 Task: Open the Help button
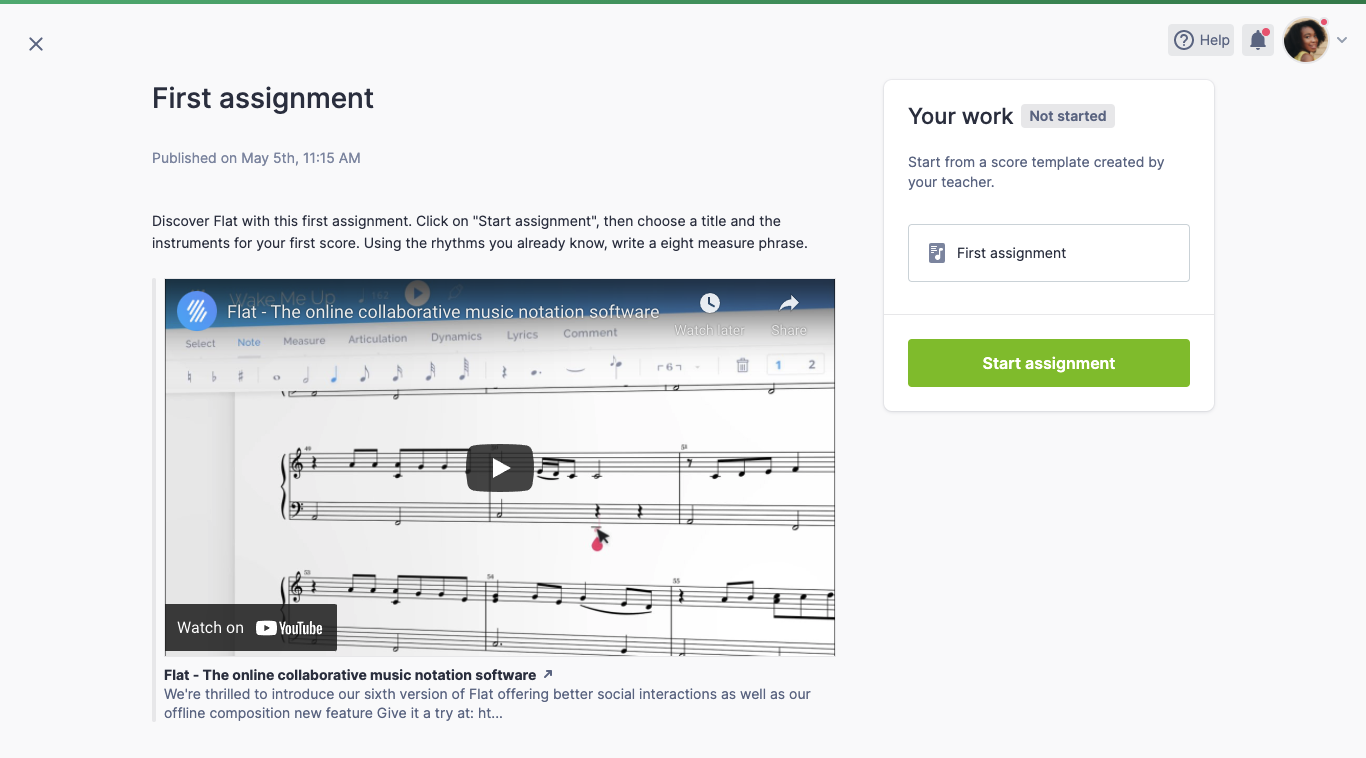tap(1201, 40)
